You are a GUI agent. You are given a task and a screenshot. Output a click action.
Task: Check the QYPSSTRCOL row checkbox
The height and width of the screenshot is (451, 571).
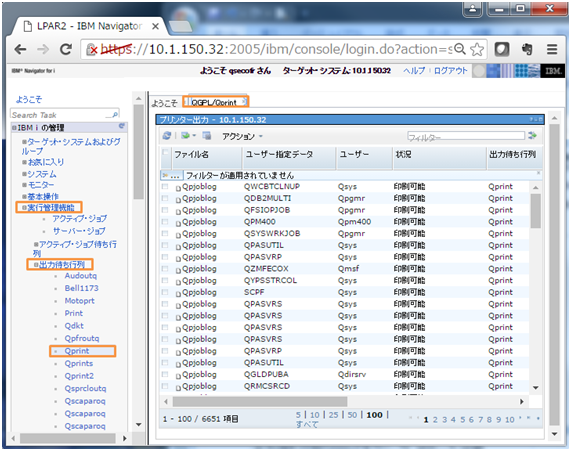tap(165, 280)
